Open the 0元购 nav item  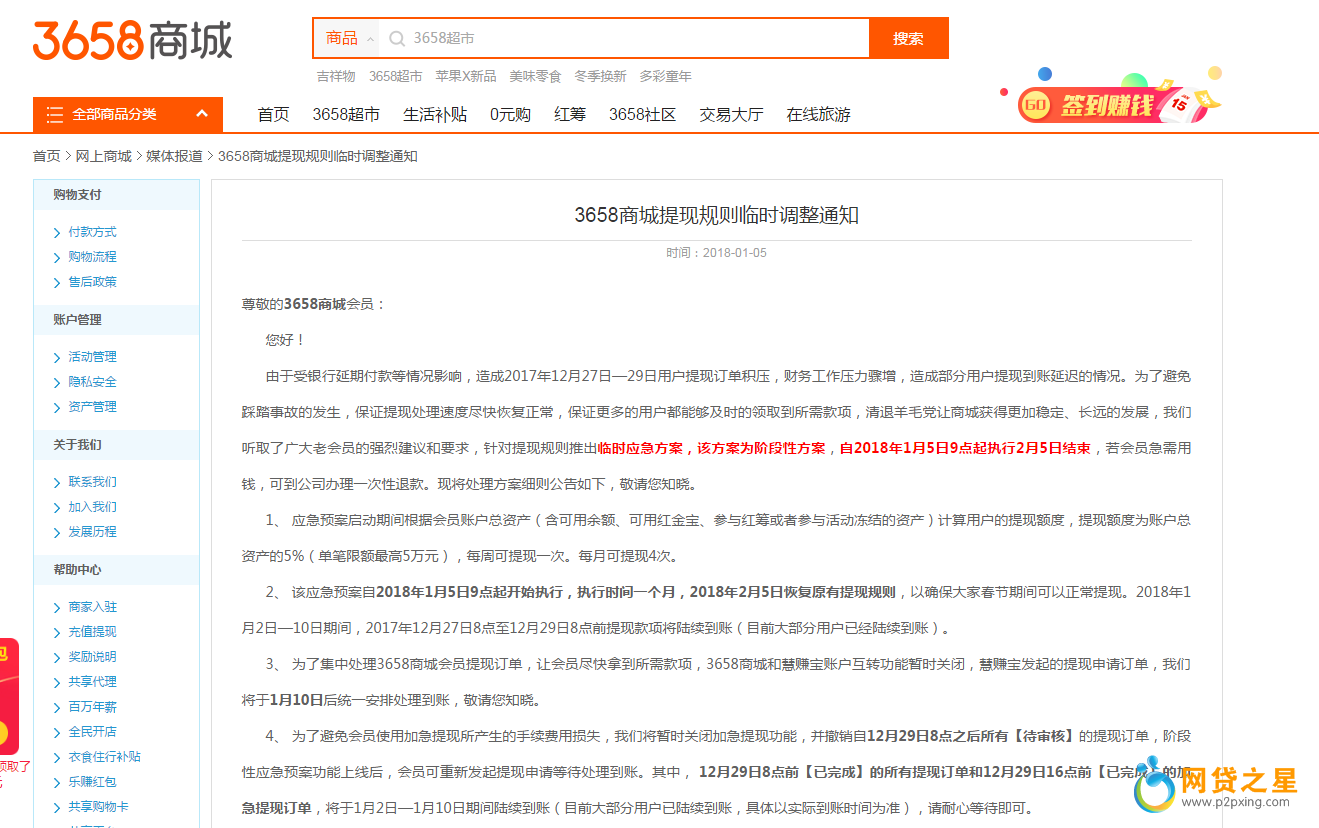pos(510,114)
